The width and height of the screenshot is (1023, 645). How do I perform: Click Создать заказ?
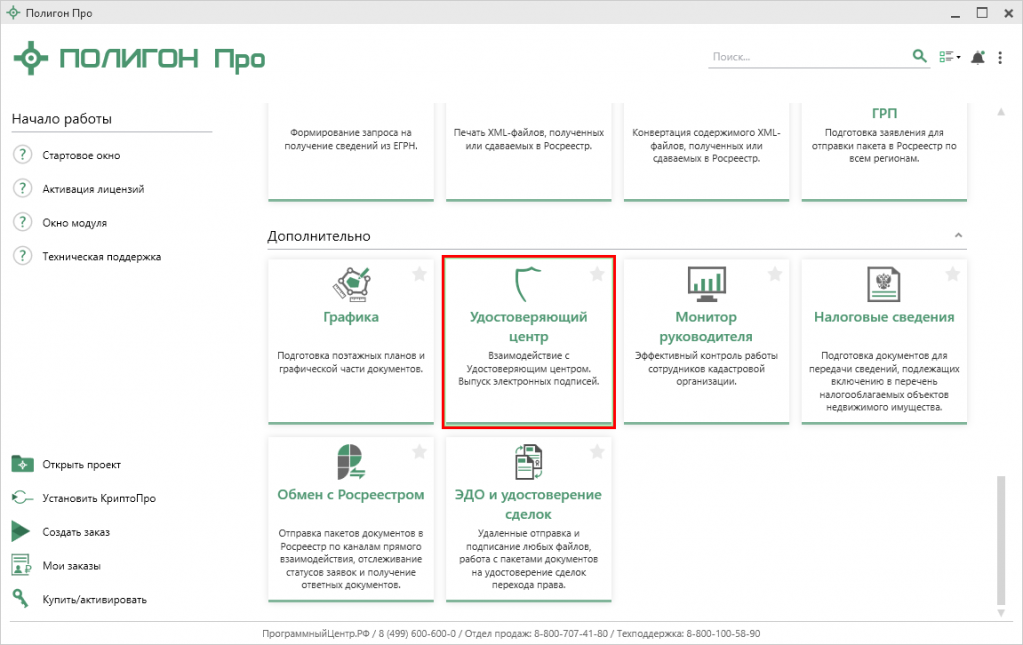pyautogui.click(x=76, y=532)
